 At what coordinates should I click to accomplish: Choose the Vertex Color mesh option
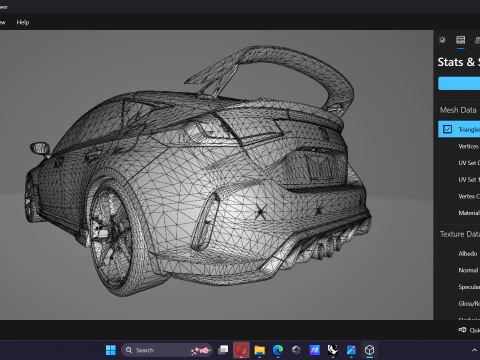point(469,196)
